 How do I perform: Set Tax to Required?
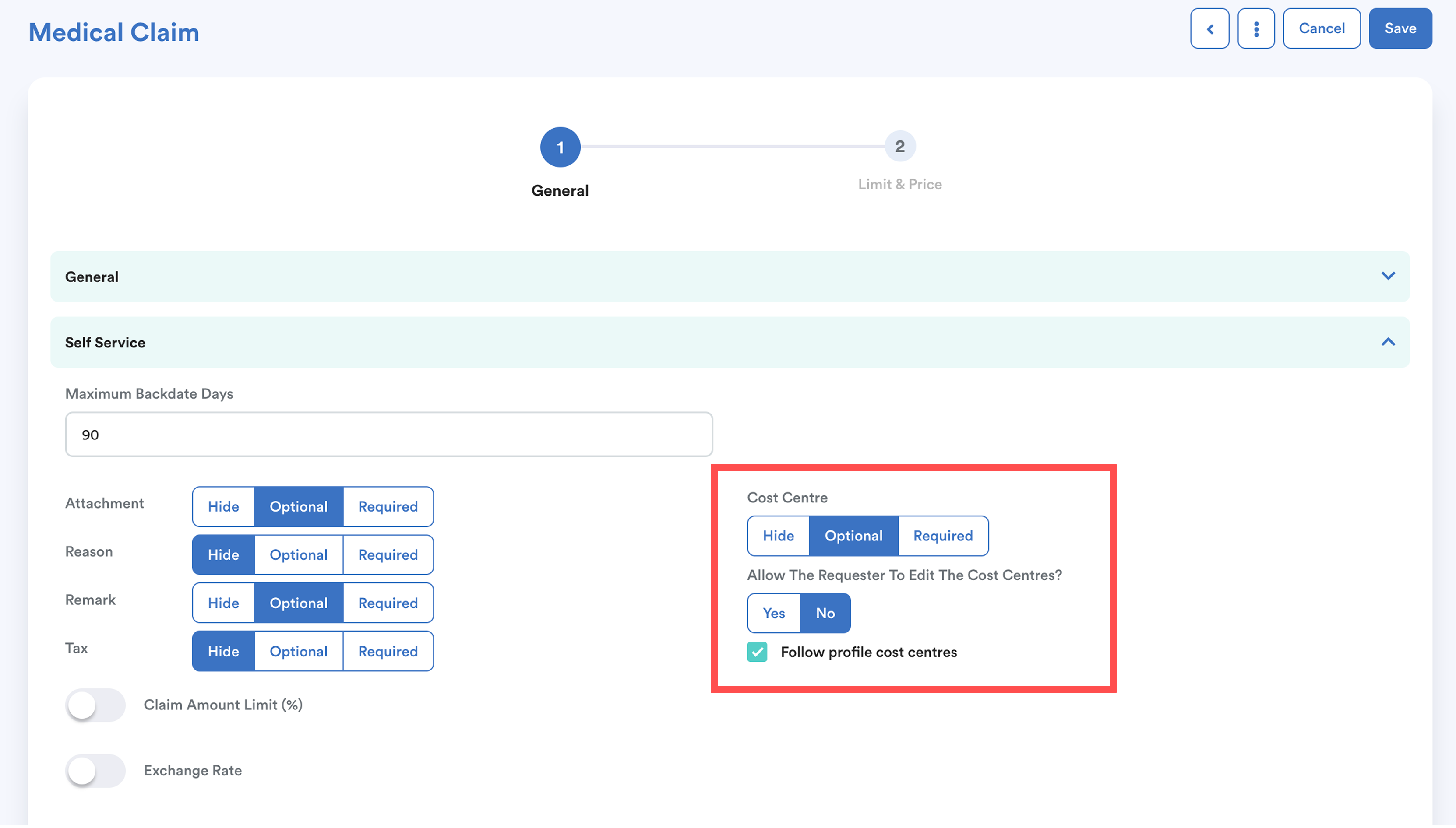click(x=388, y=652)
